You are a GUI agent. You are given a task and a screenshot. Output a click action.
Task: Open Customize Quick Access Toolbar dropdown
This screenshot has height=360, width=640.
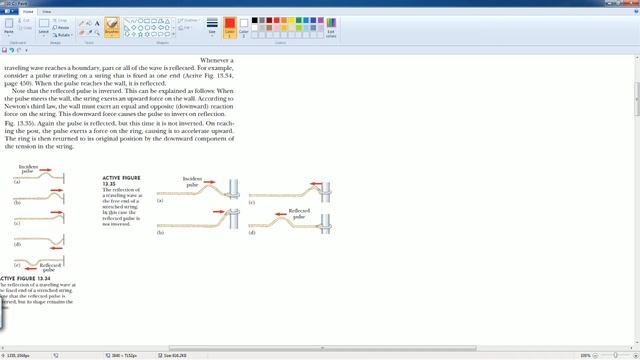click(27, 50)
